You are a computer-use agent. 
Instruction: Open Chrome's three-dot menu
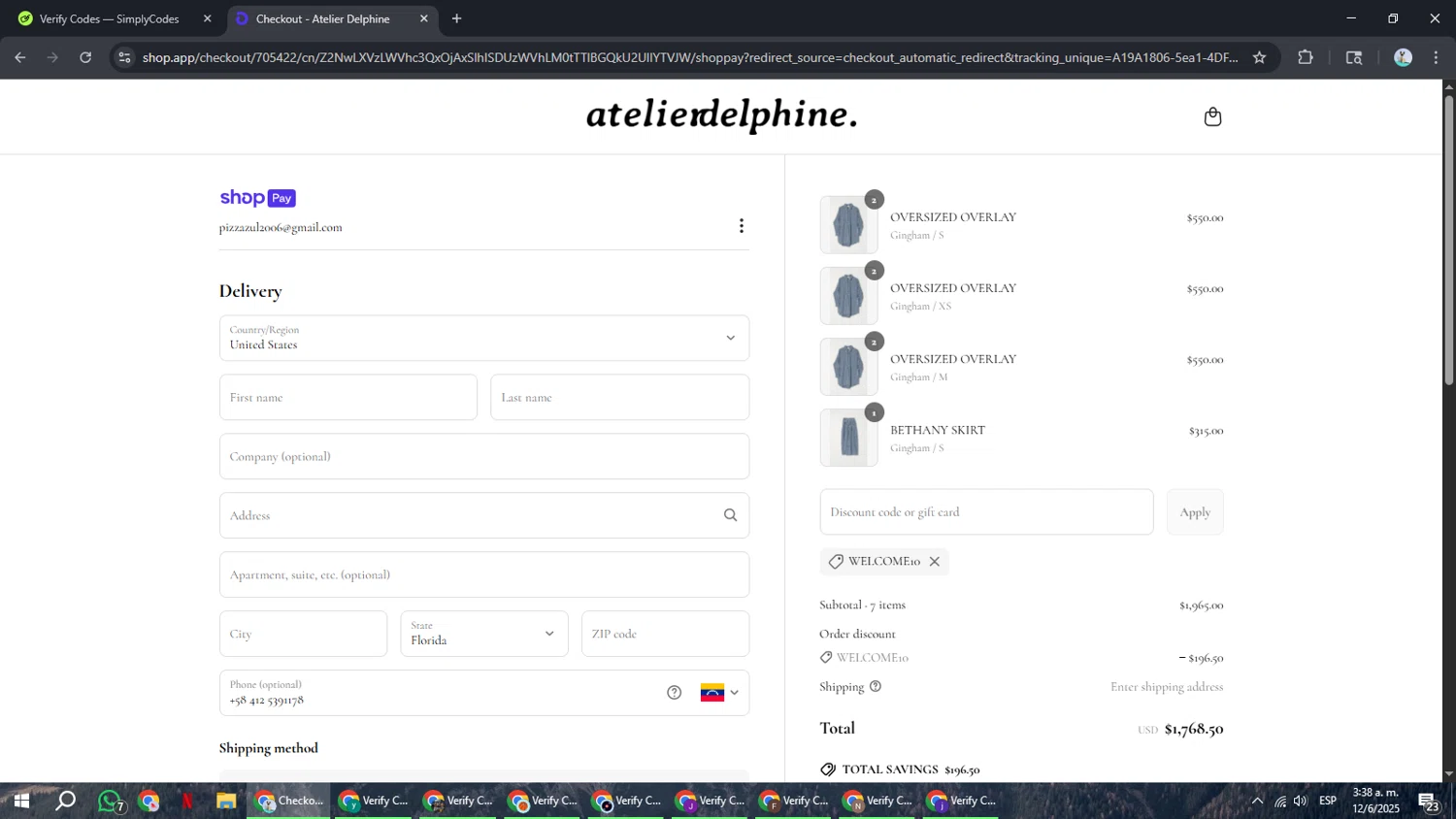[x=1436, y=57]
